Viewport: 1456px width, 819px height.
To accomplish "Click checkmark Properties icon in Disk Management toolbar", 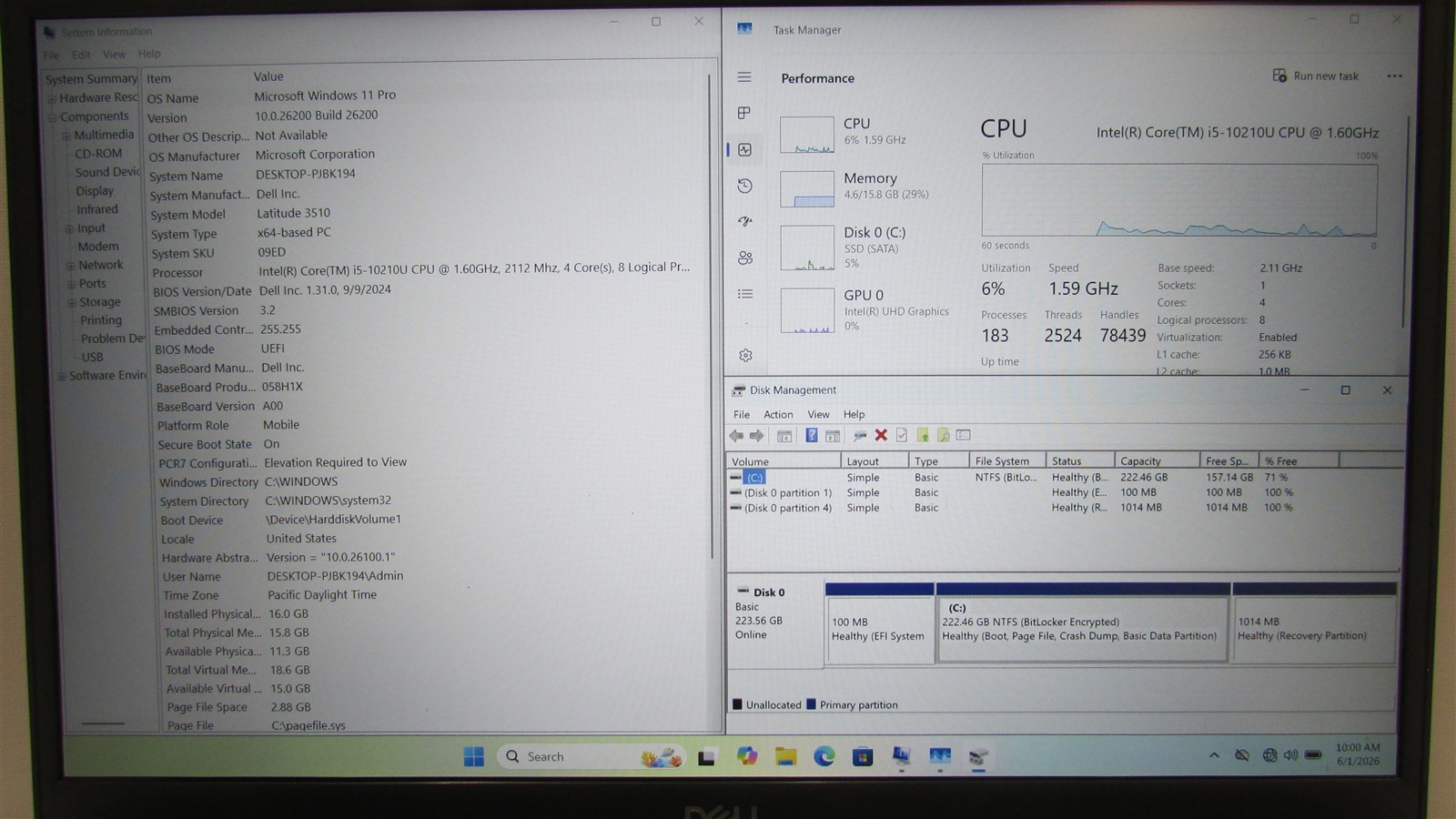I will [901, 436].
